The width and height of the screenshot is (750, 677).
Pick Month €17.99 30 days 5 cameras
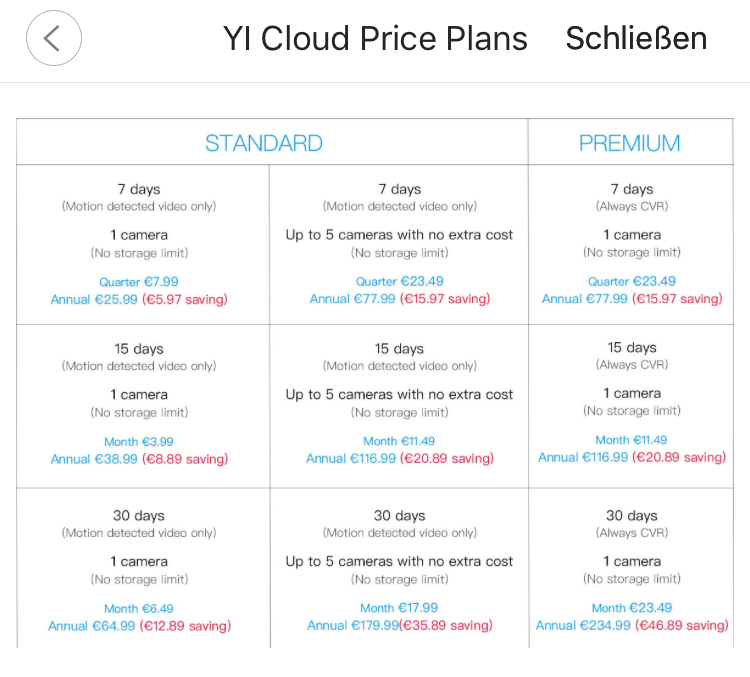(399, 608)
